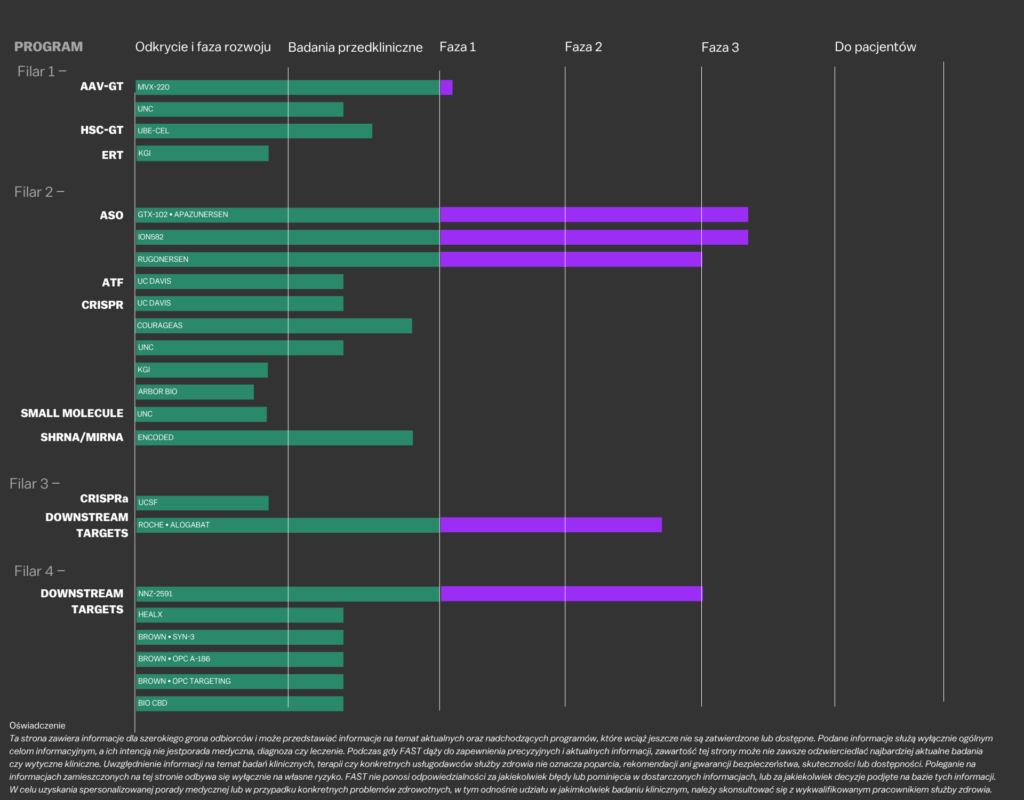
Task: Open the UBE-CEL program bar
Action: coord(254,131)
